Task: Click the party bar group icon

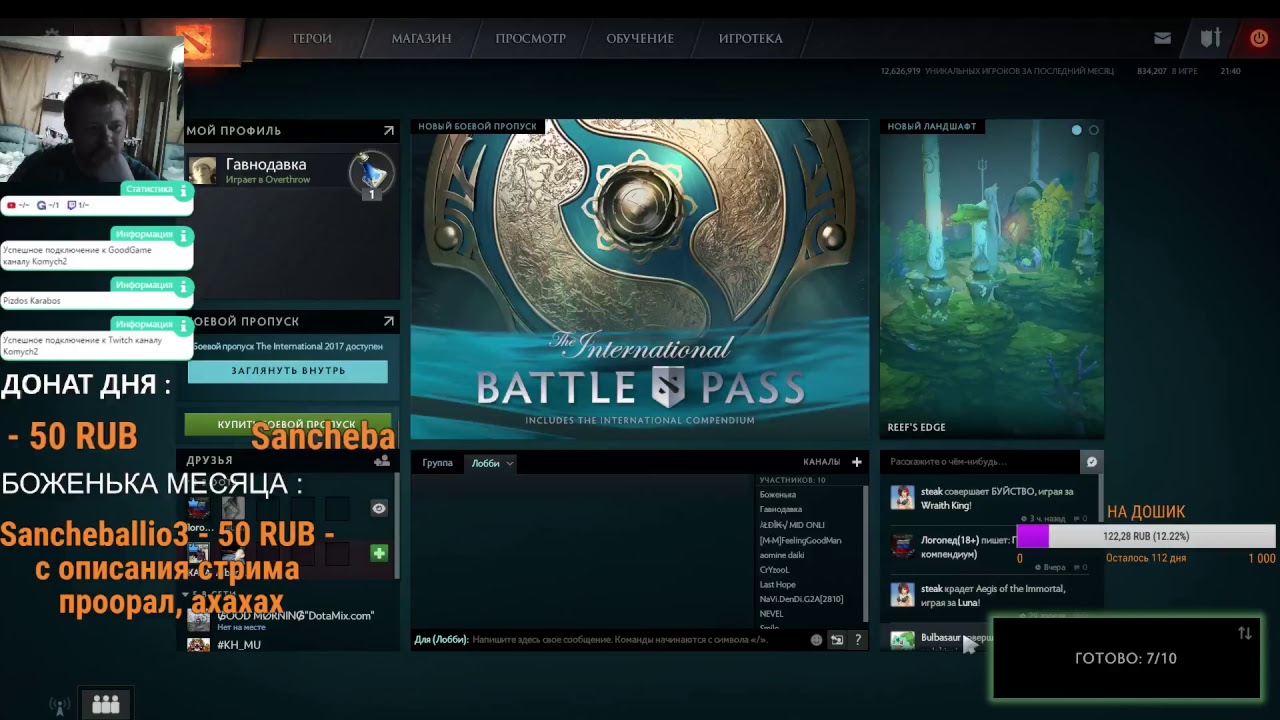Action: tap(106, 704)
